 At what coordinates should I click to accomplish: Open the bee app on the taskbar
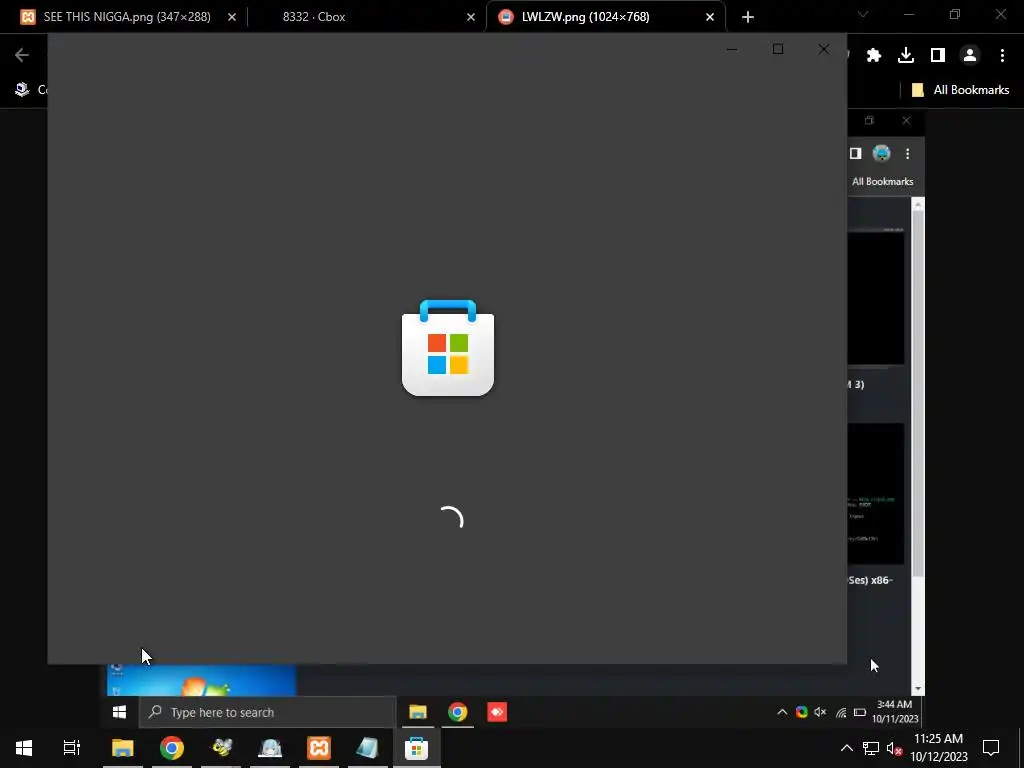[x=221, y=748]
